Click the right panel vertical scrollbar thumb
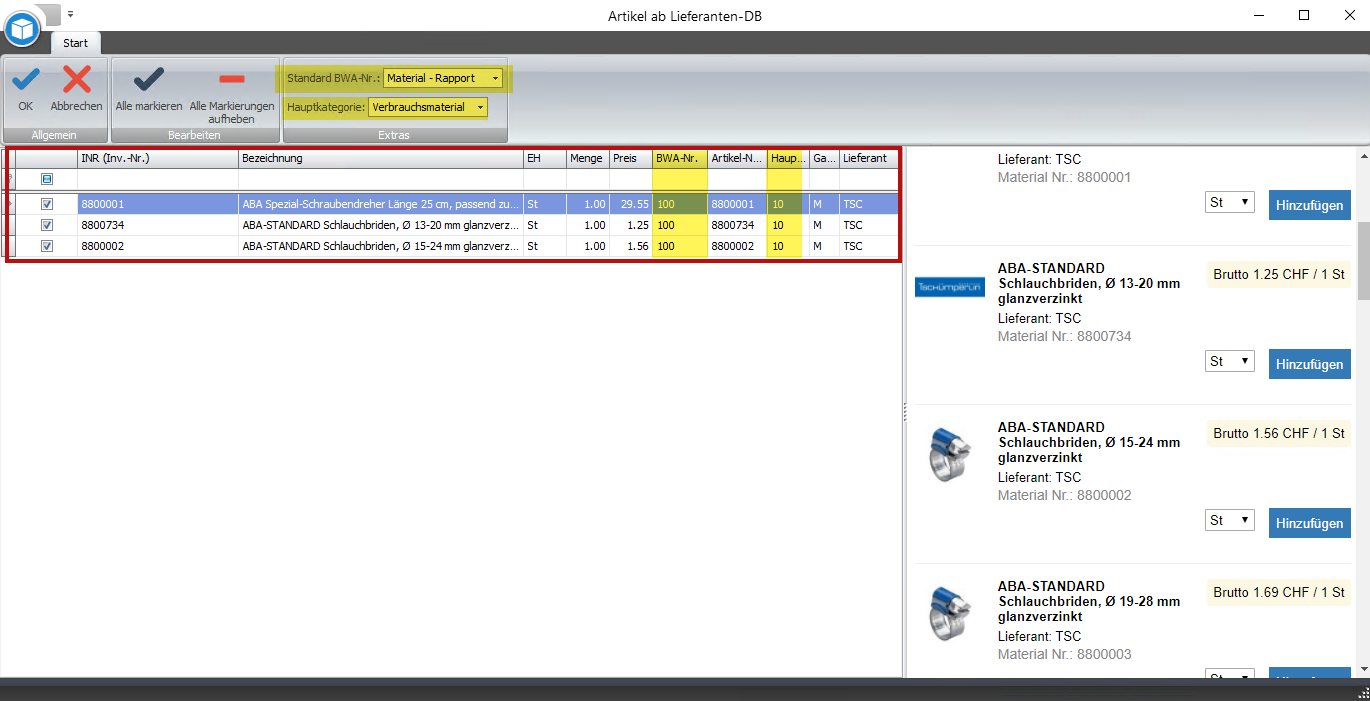Screen dimensions: 1370x701 click(x=1362, y=260)
